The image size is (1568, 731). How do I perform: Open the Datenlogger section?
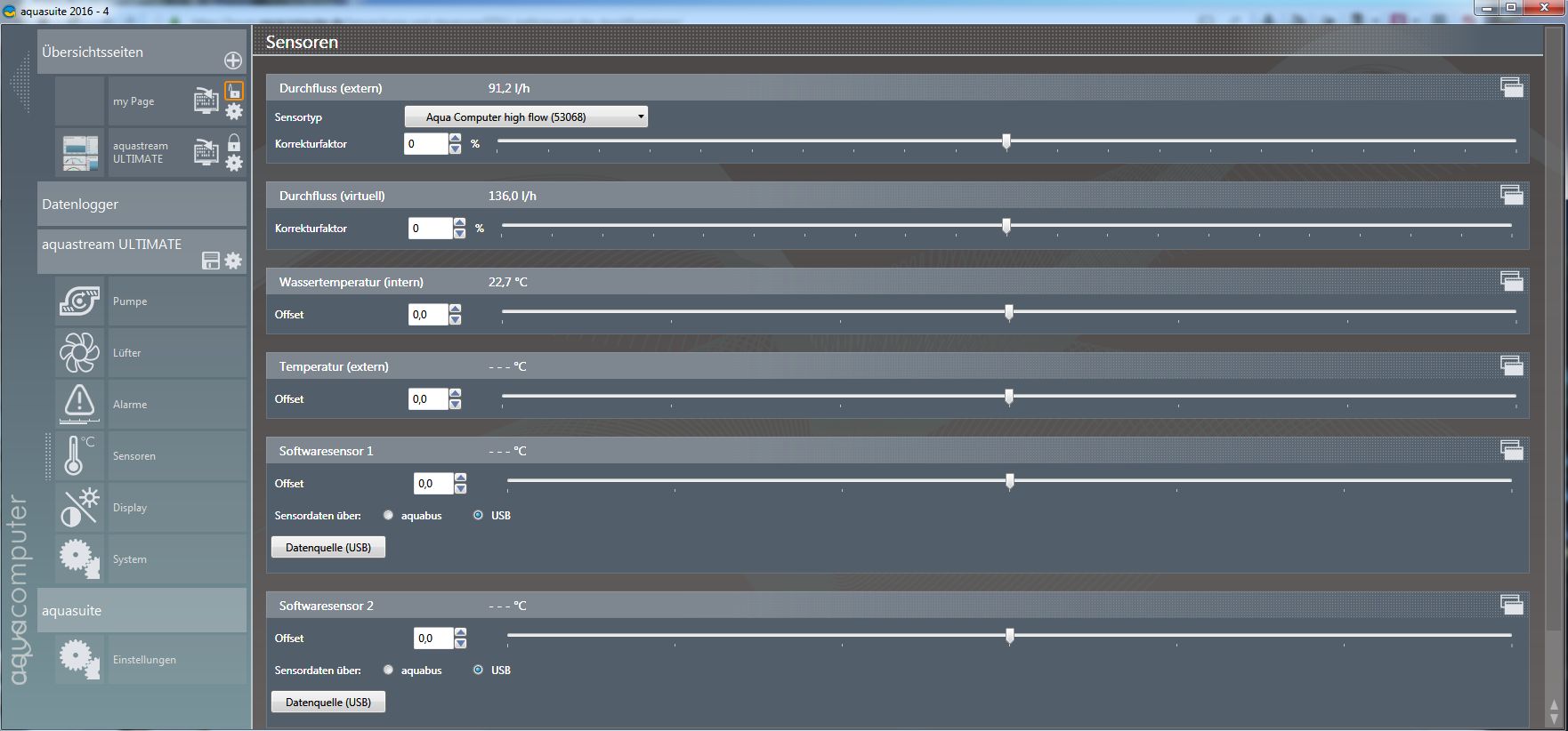(141, 204)
